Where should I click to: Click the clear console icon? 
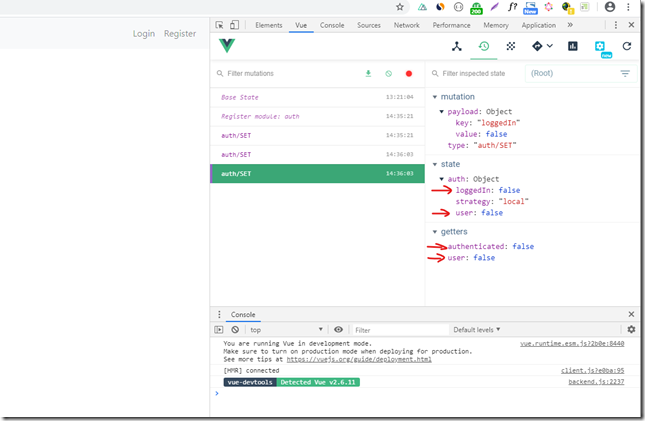(x=235, y=330)
